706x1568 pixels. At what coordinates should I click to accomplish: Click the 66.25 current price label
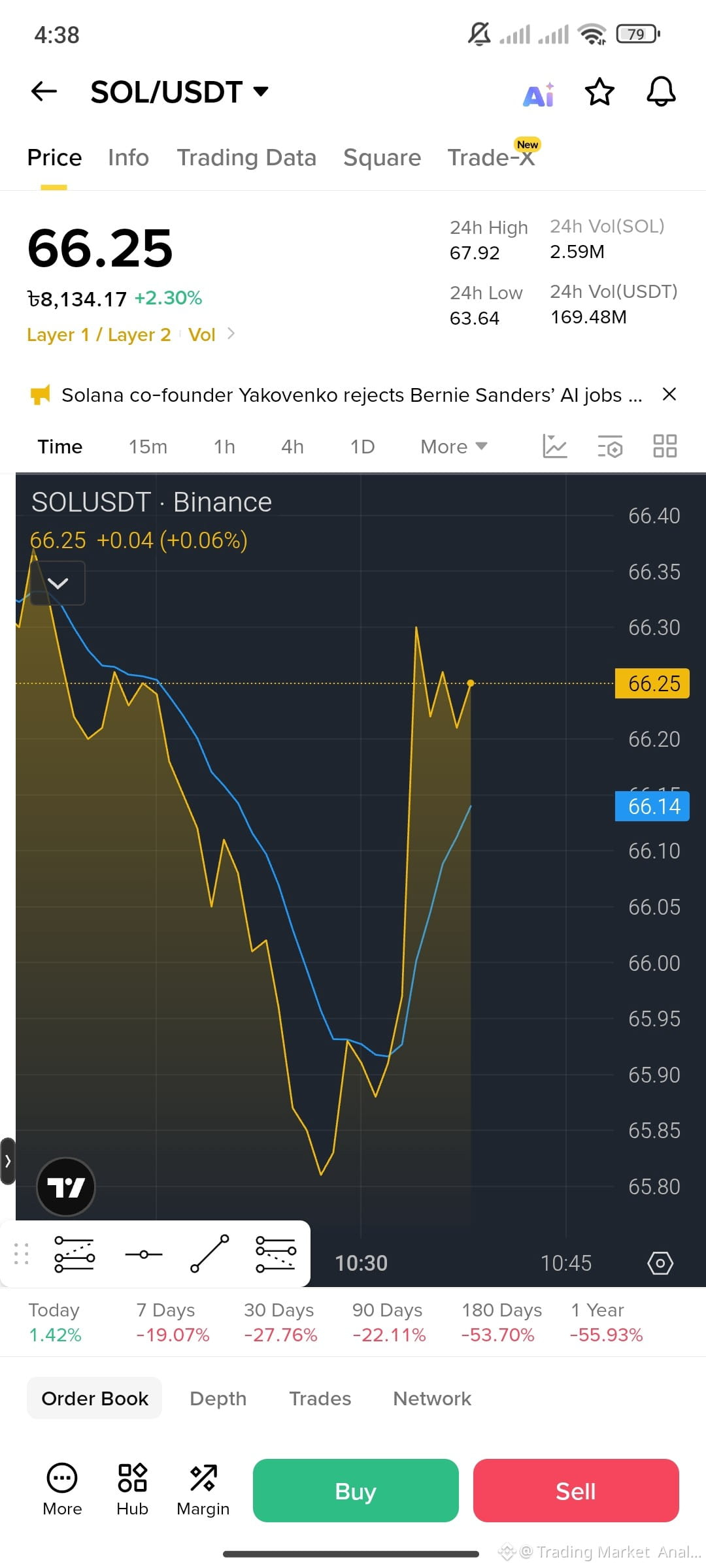pos(652,683)
